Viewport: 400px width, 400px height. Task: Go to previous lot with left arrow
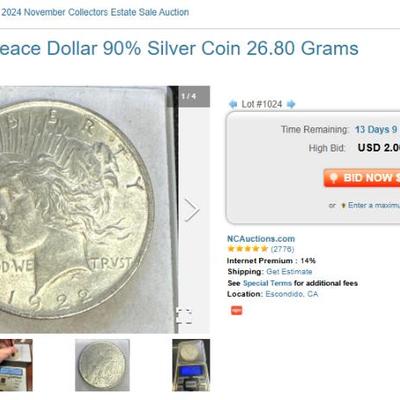tap(233, 104)
